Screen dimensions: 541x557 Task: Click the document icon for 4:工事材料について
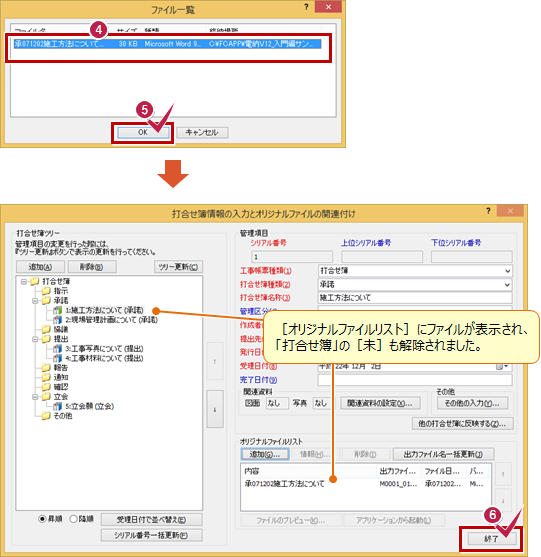pyautogui.click(x=58, y=358)
